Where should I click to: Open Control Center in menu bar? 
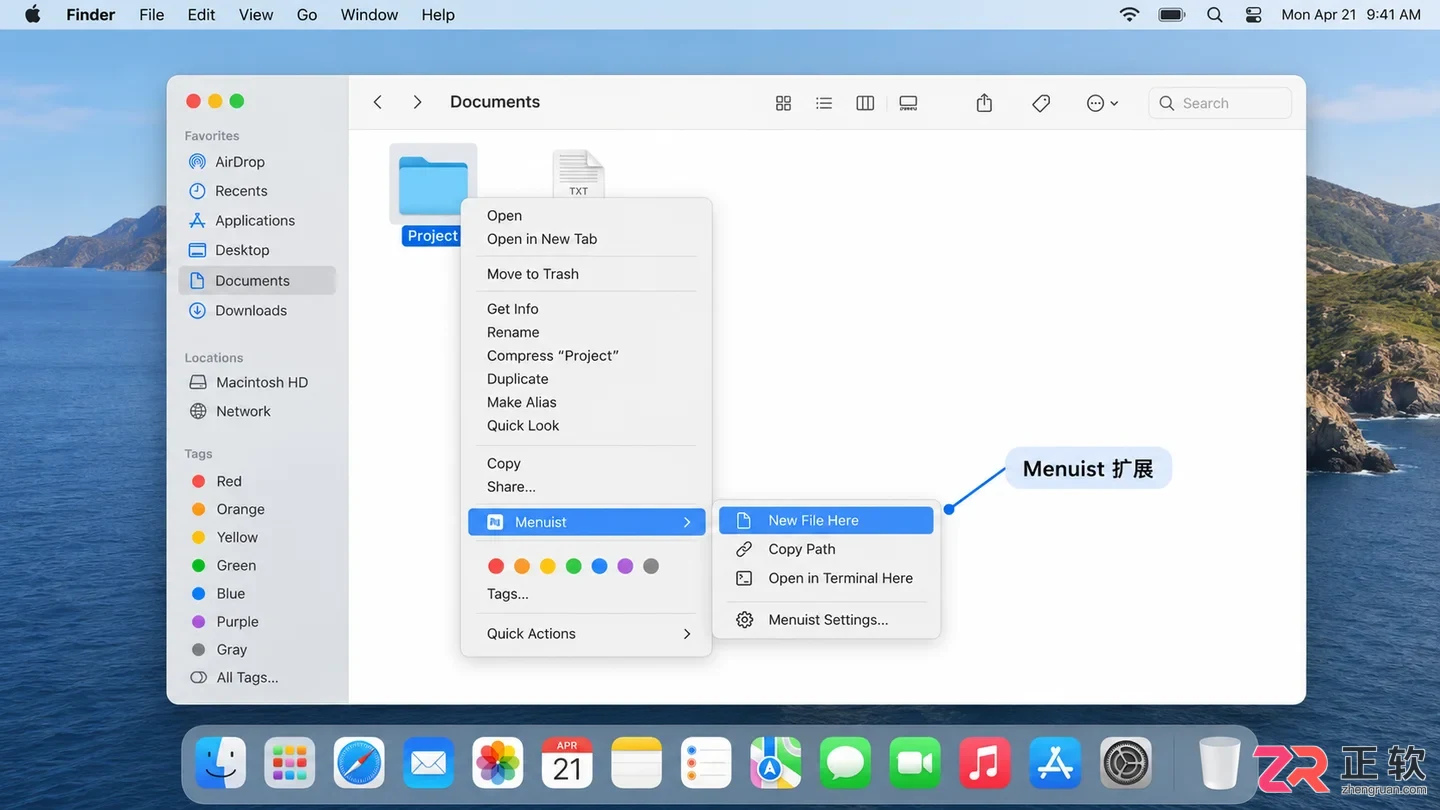point(1254,15)
